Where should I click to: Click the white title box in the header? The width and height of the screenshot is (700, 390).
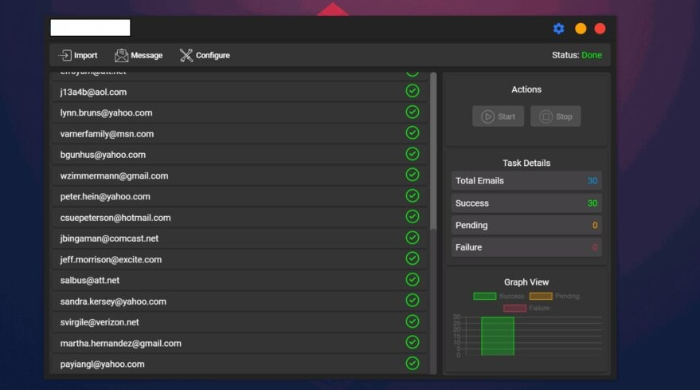pyautogui.click(x=90, y=28)
